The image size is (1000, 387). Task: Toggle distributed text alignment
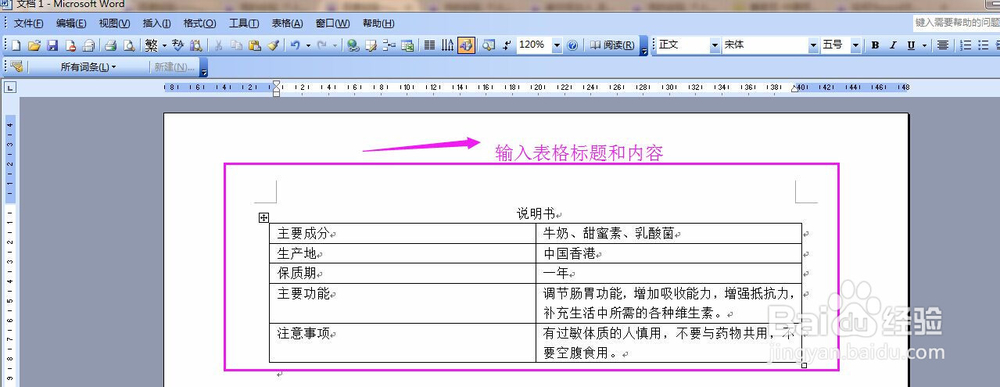943,45
